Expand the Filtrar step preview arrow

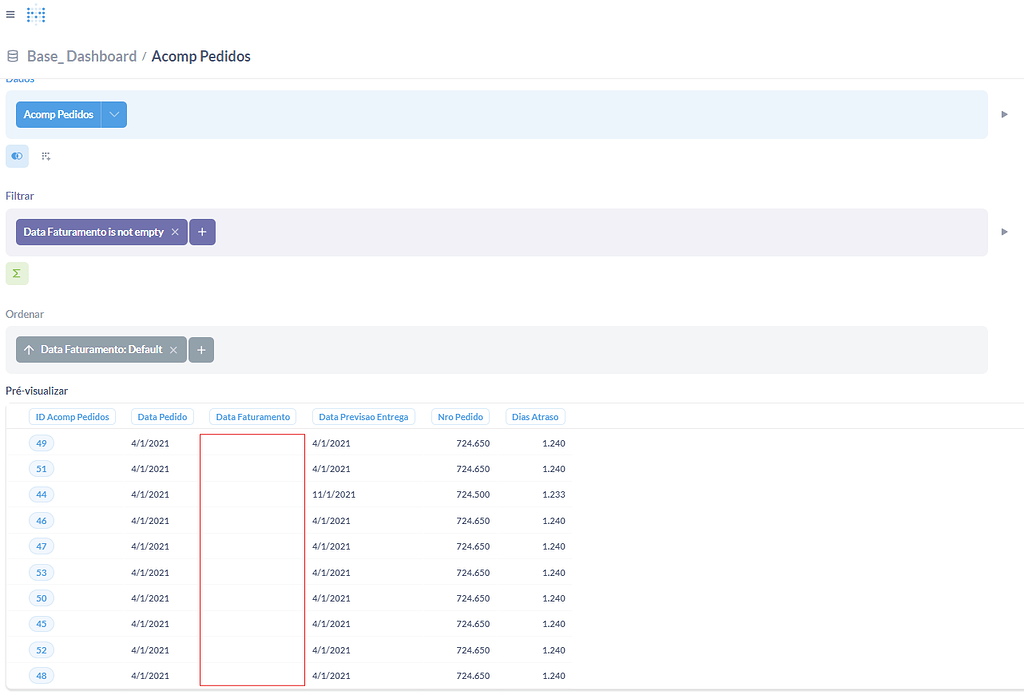tap(1004, 231)
